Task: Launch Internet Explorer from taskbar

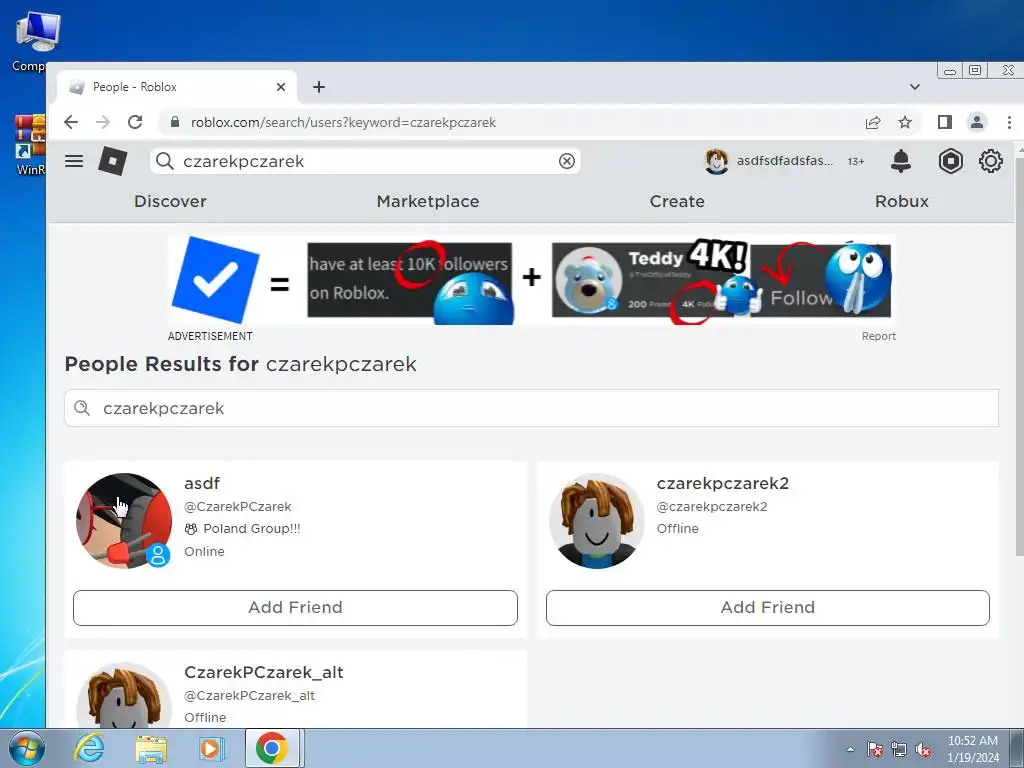Action: [89, 748]
